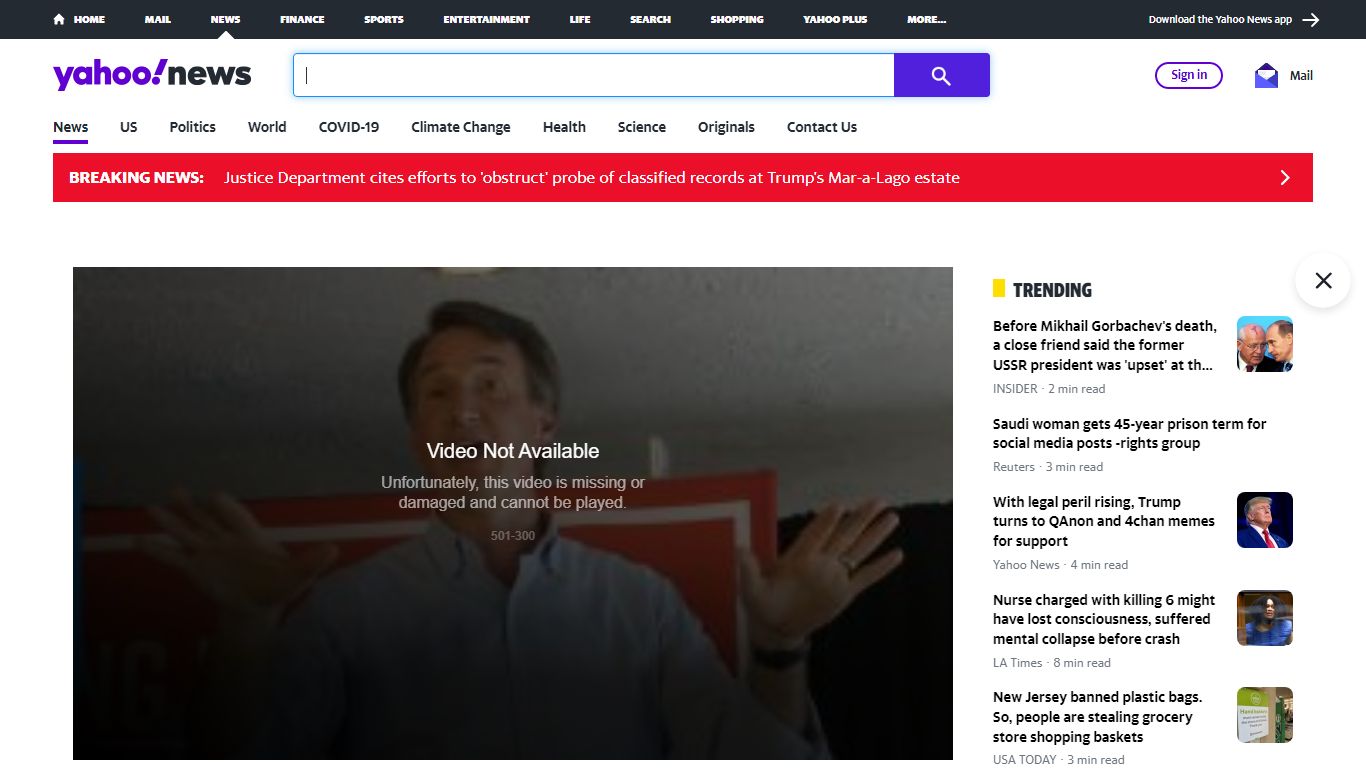Viewport: 1366px width, 768px height.
Task: Open Life in top navigation
Action: point(580,19)
